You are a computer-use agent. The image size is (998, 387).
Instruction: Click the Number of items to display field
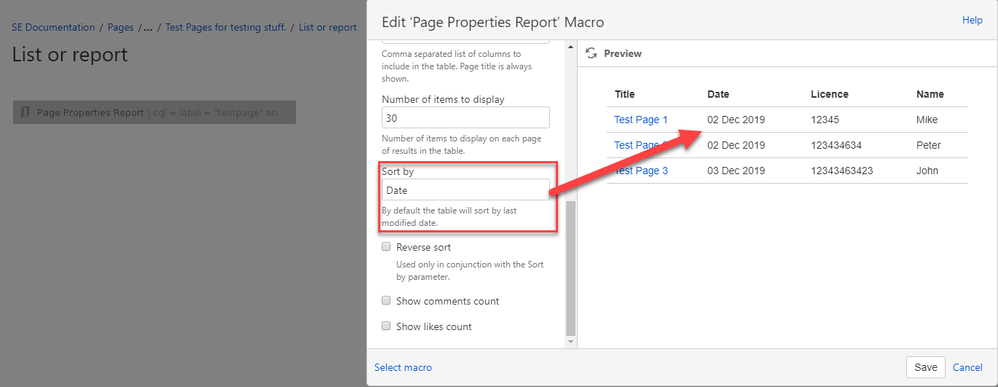(465, 118)
